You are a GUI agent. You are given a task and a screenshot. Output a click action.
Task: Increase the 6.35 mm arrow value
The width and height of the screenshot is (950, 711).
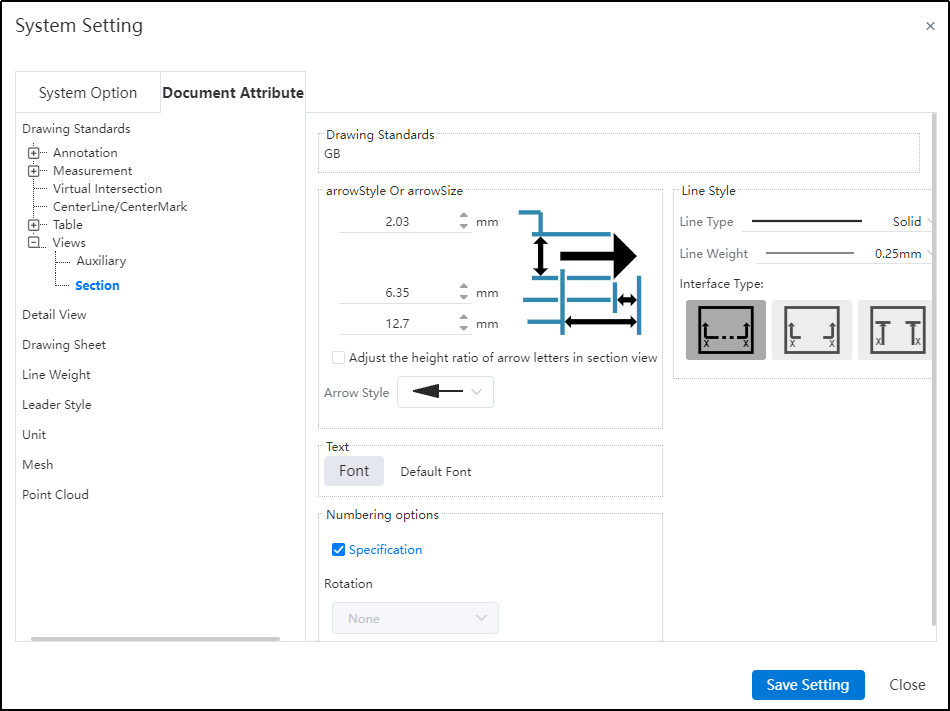(464, 288)
